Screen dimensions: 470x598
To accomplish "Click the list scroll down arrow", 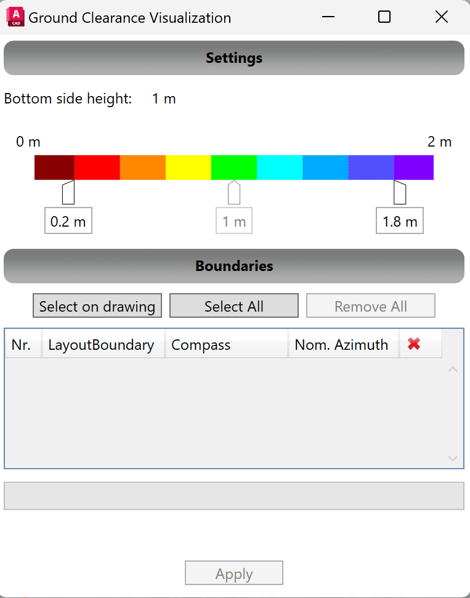I will coord(453,458).
